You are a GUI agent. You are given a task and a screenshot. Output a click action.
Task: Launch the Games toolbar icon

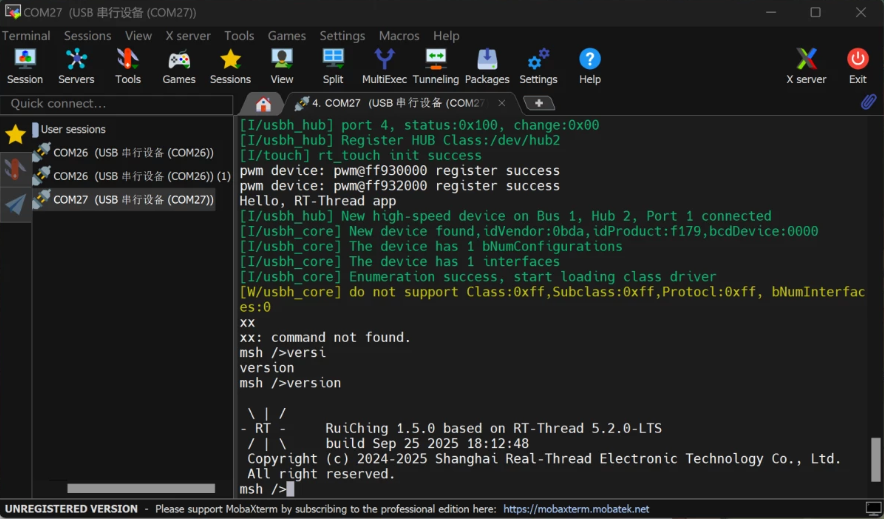point(179,66)
